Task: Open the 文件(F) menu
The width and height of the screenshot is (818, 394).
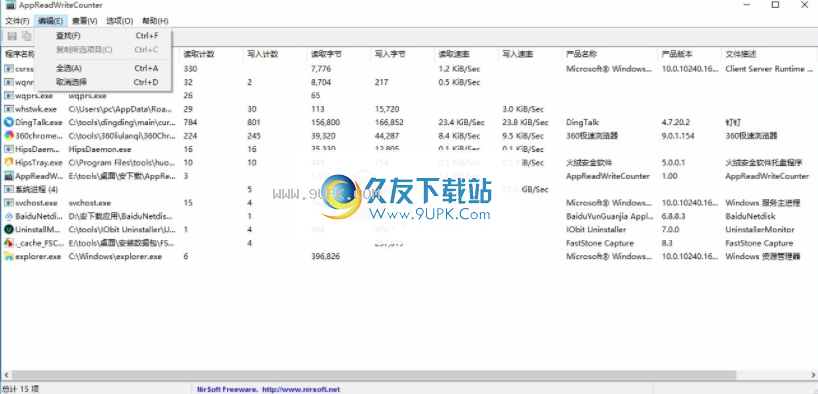Action: point(17,21)
